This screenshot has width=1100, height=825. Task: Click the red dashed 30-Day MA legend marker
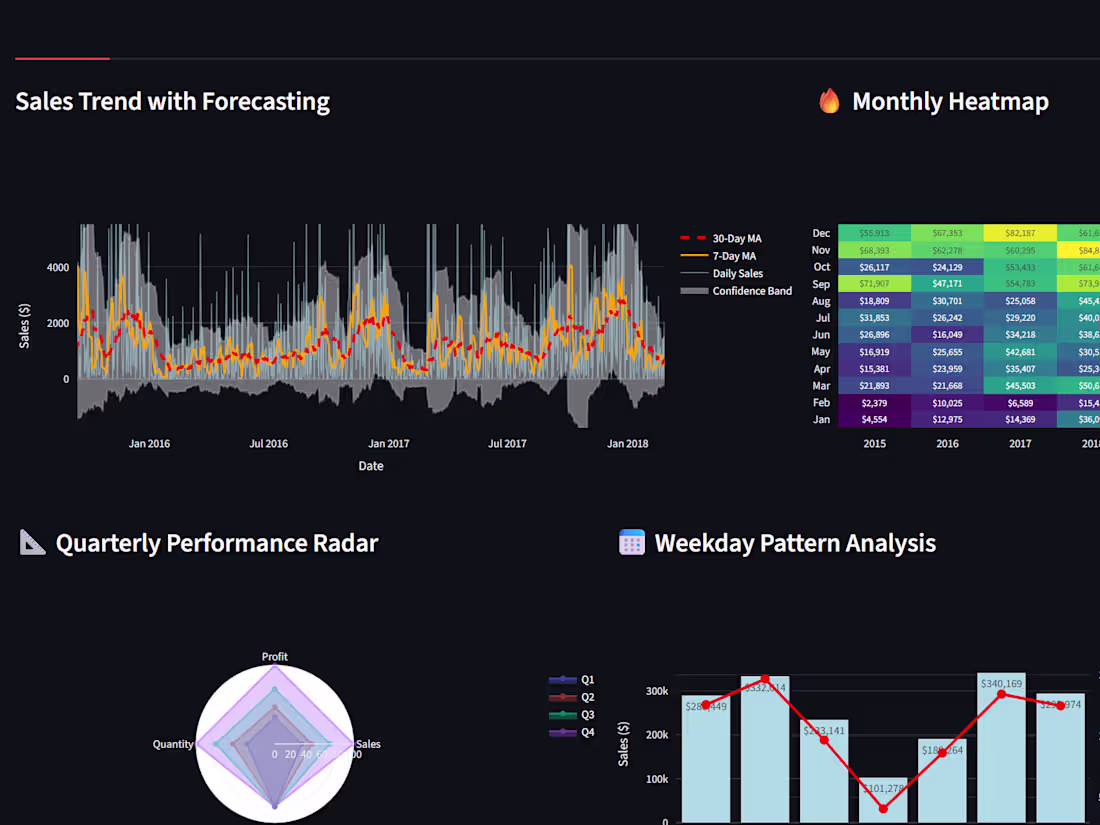pos(695,238)
